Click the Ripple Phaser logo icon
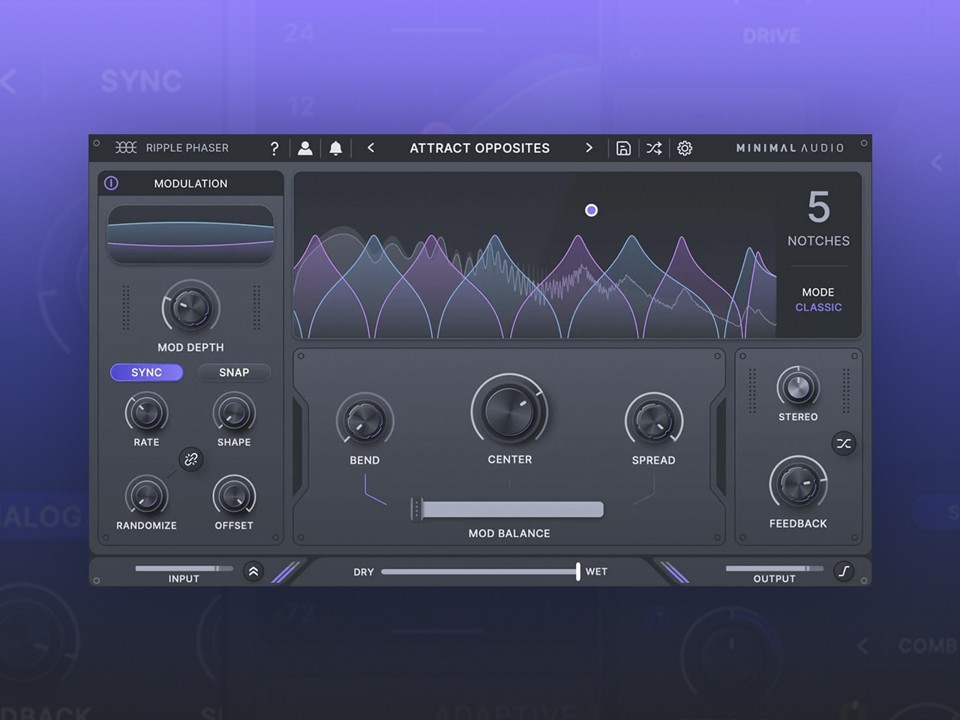 coord(126,148)
